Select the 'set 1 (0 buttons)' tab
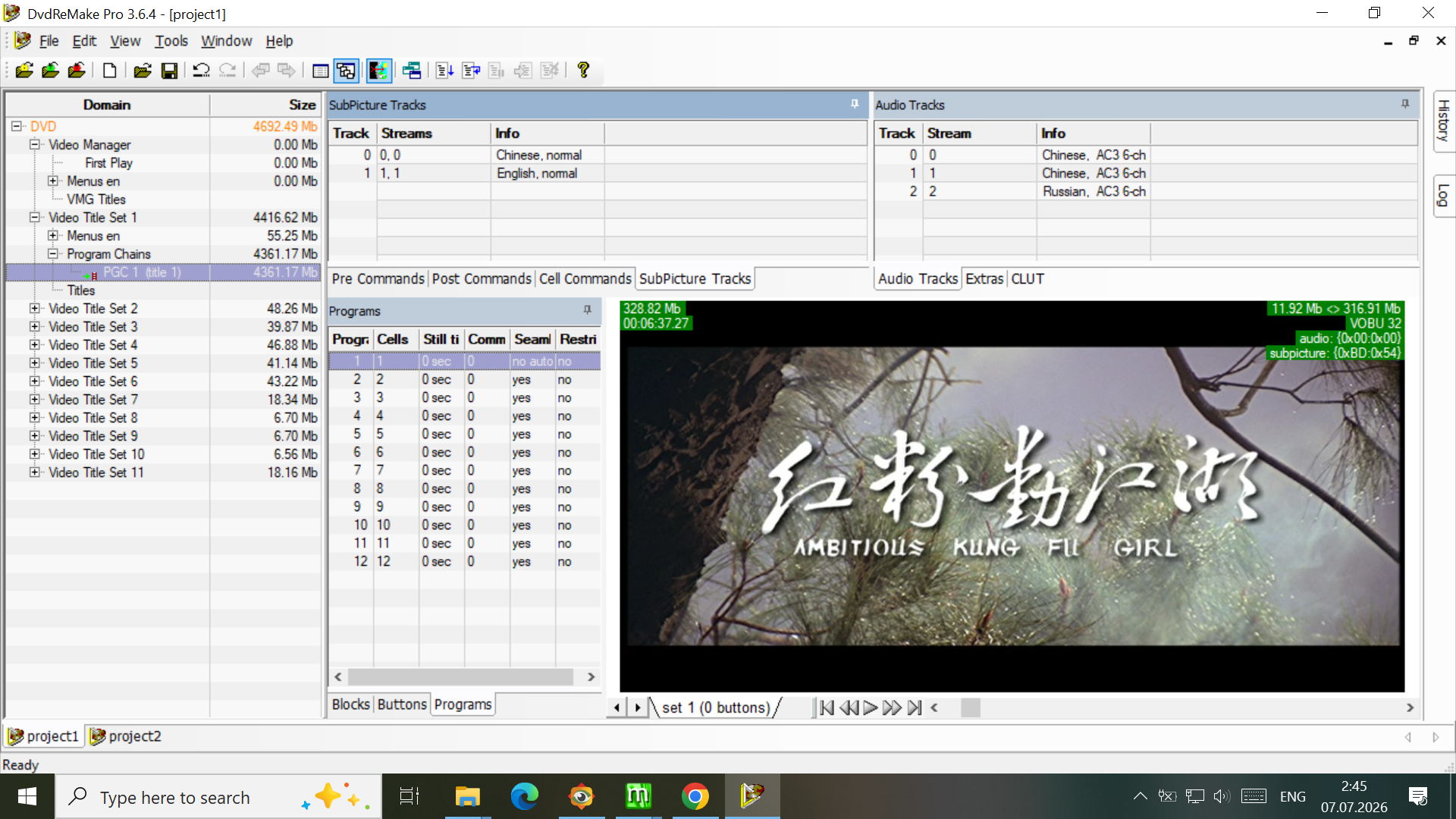 tap(716, 708)
